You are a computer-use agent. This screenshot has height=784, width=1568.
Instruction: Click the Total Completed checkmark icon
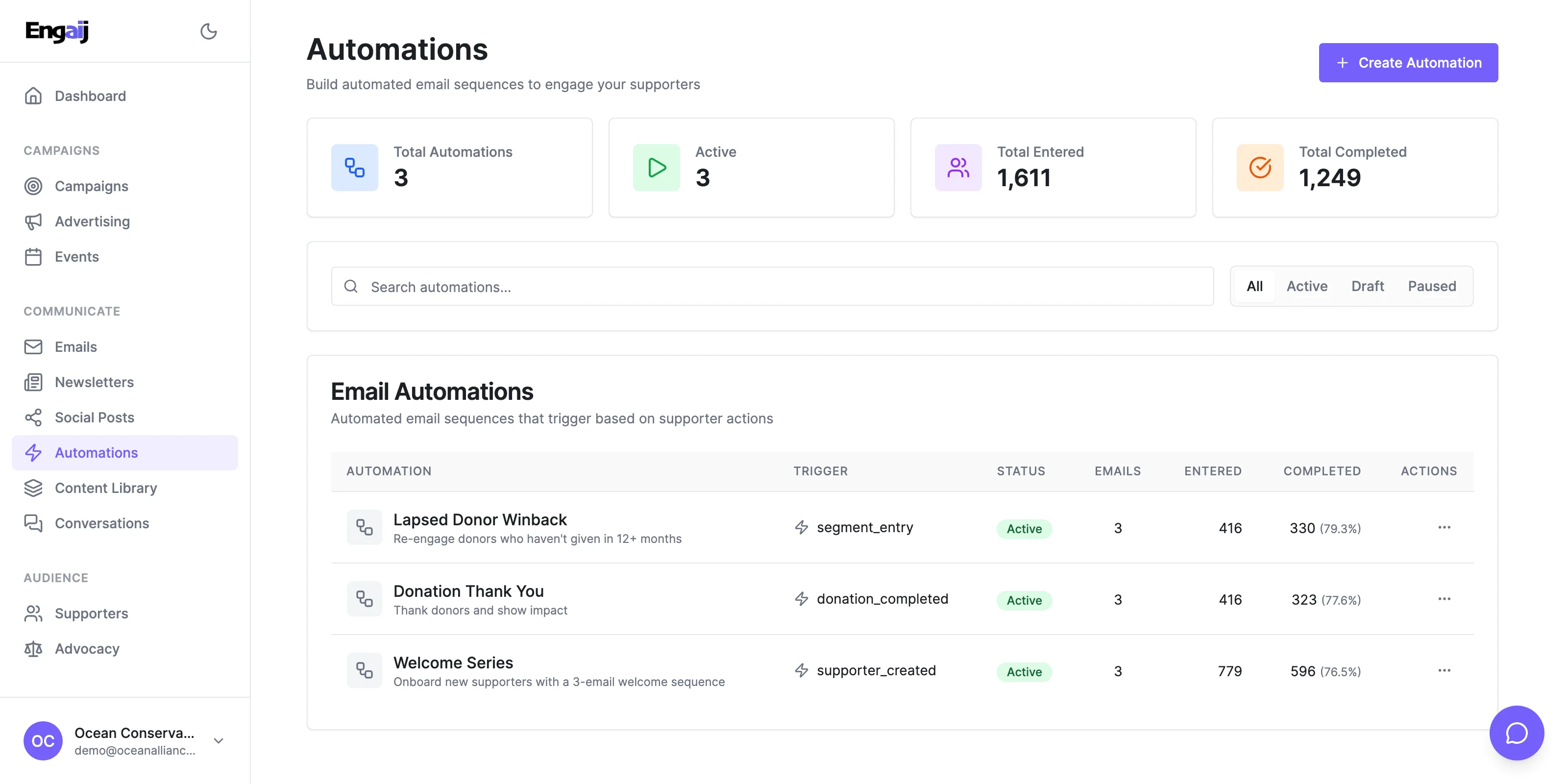click(x=1259, y=168)
